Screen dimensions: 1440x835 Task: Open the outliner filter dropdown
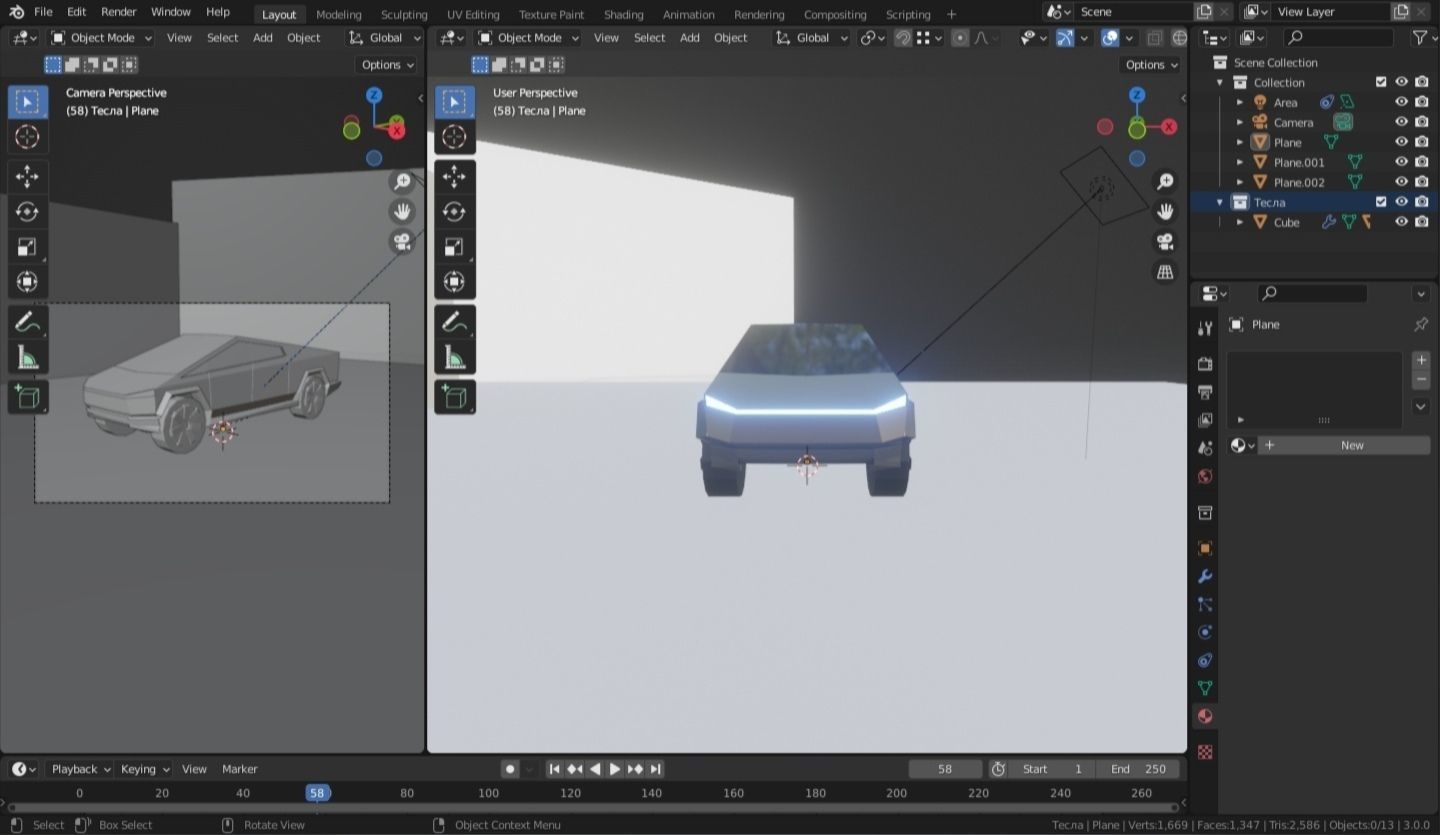[1422, 38]
